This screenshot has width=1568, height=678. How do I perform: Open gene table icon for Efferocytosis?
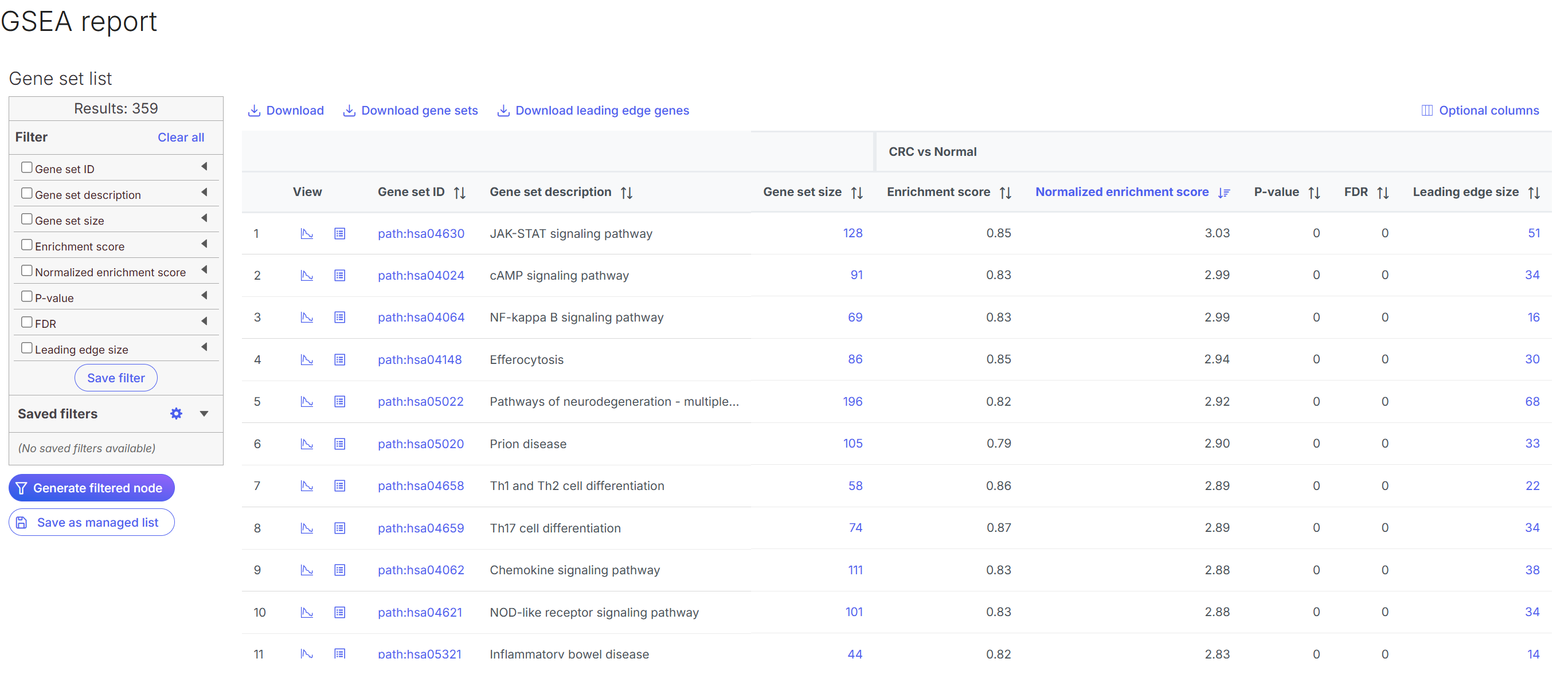[339, 360]
